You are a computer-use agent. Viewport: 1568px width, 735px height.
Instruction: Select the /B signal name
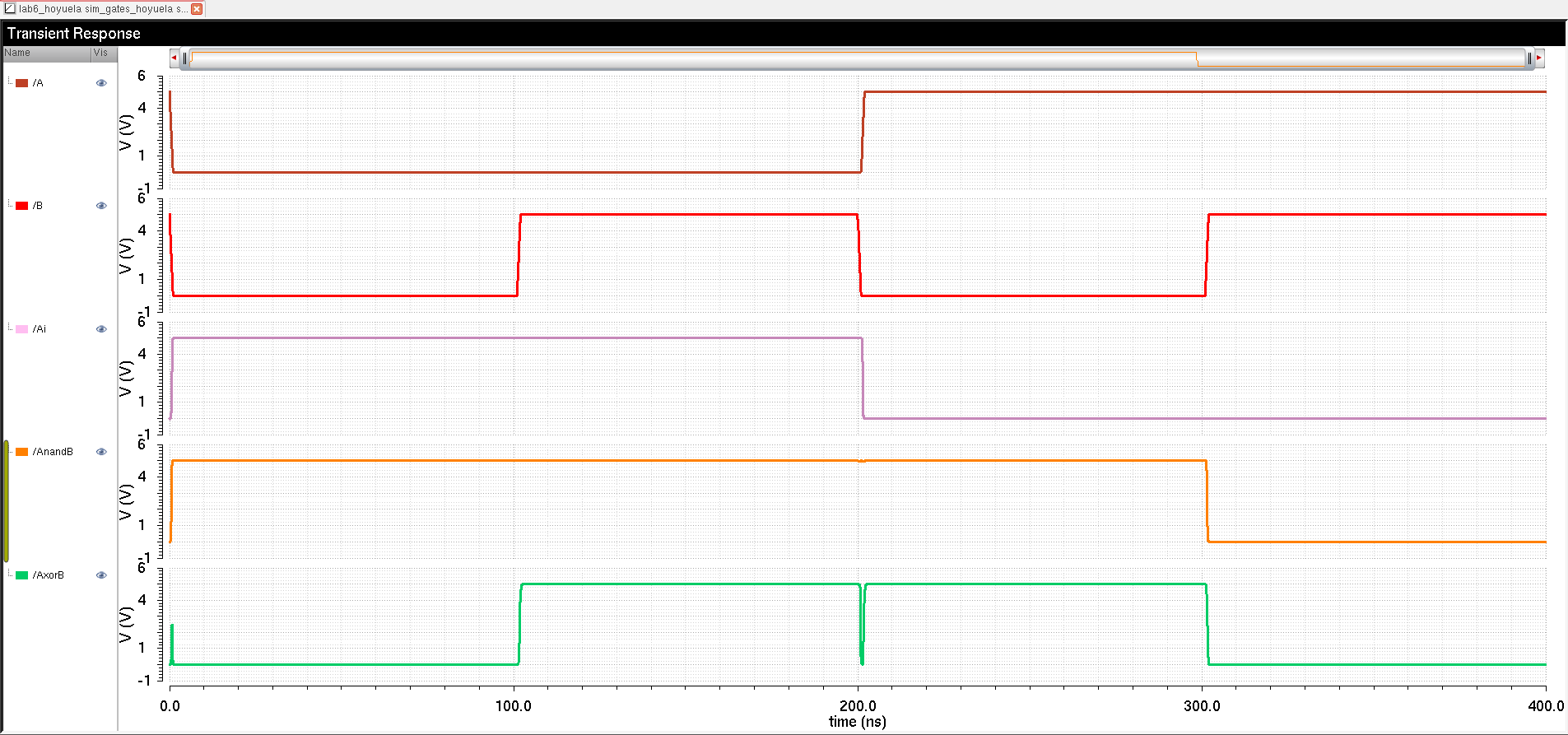tap(38, 206)
